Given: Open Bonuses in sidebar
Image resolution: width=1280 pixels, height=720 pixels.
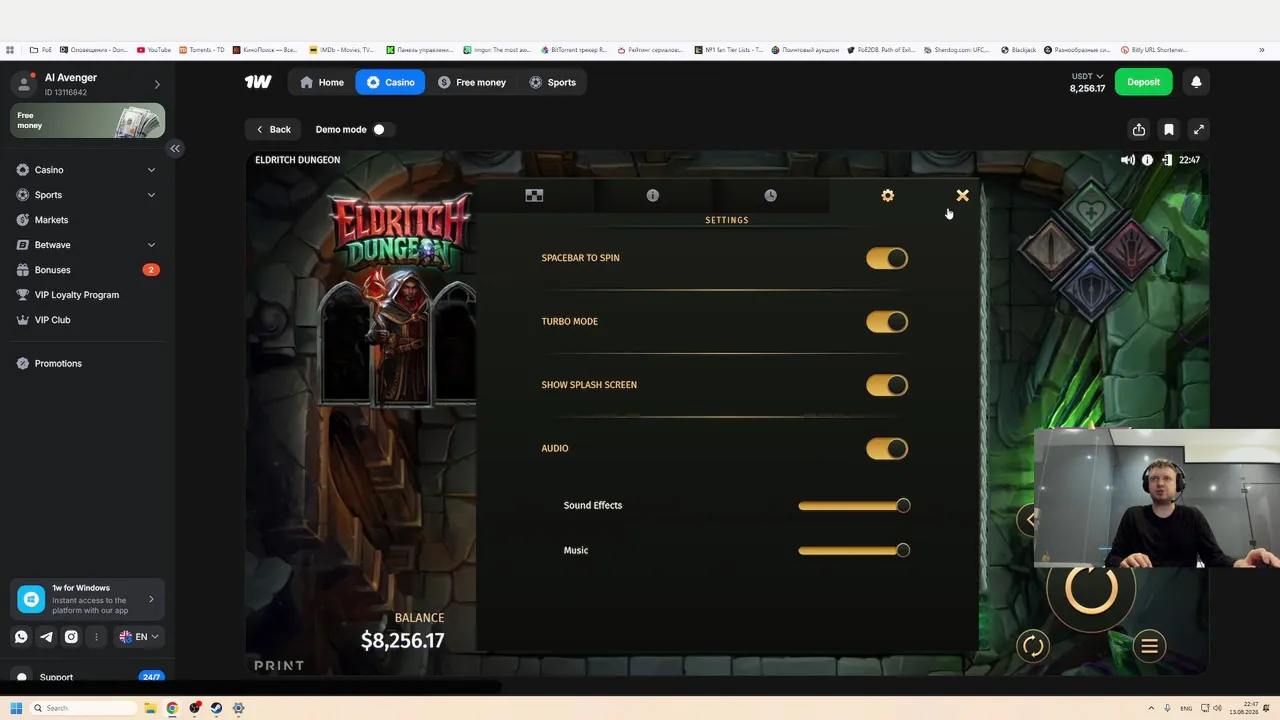Looking at the screenshot, I should (86, 270).
